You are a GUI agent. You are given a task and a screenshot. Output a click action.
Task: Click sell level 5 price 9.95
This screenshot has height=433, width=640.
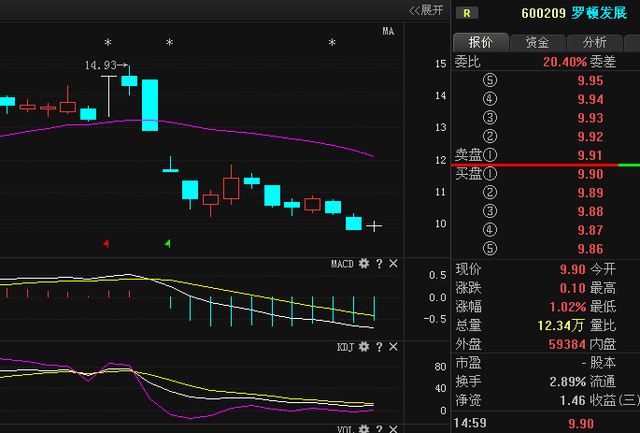590,81
